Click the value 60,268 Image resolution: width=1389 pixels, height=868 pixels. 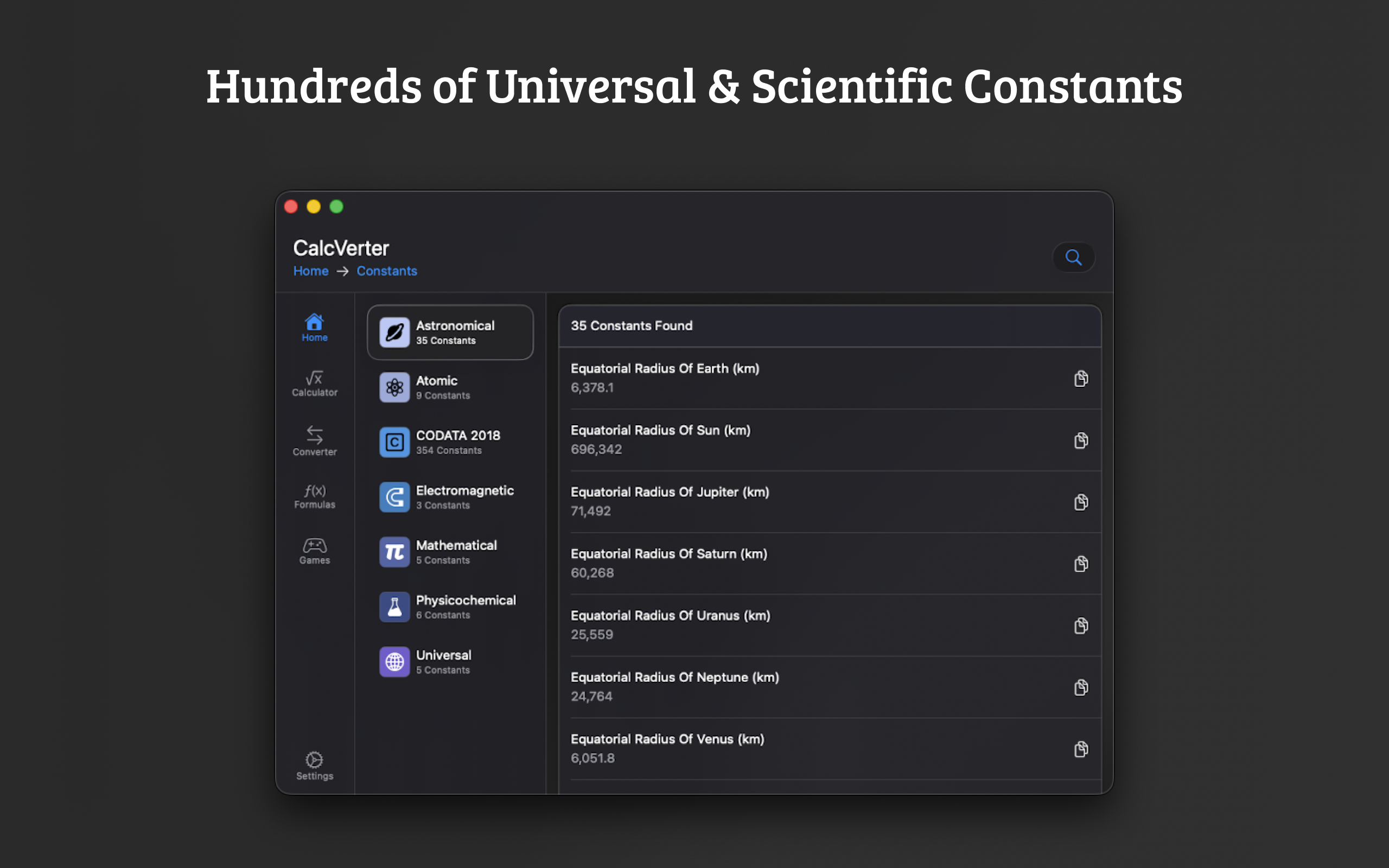pos(592,573)
